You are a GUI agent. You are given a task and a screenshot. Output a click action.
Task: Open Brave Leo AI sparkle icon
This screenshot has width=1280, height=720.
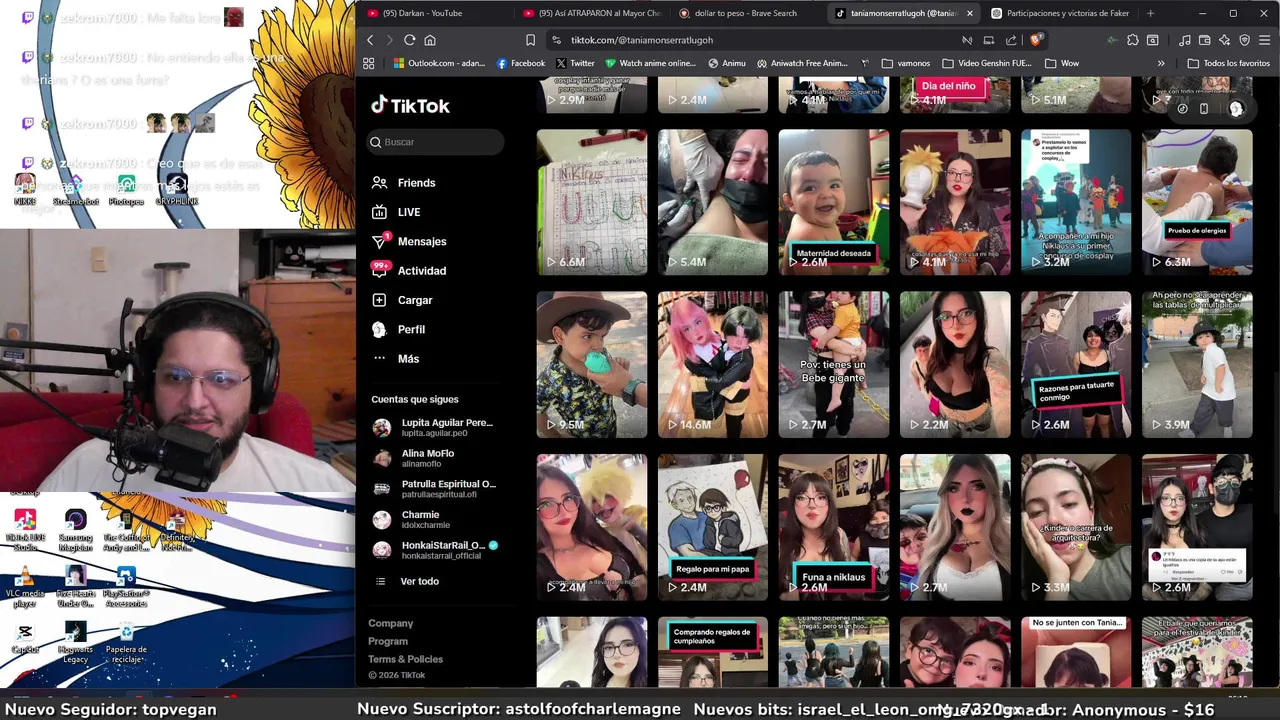coord(1224,40)
